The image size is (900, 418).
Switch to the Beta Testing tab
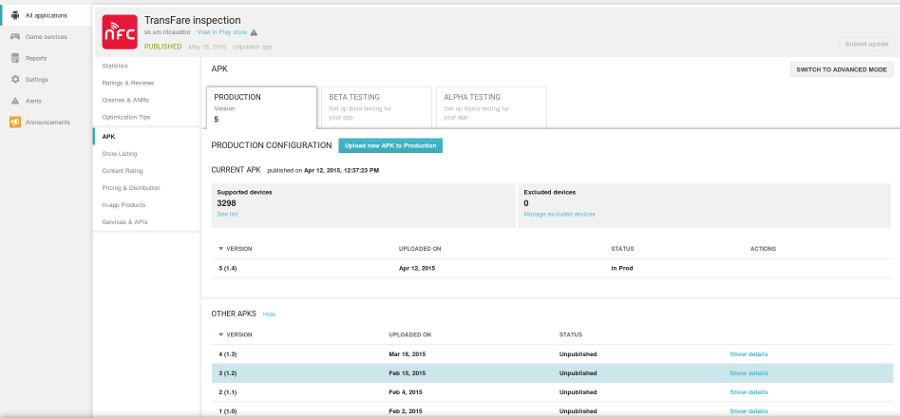coord(377,106)
